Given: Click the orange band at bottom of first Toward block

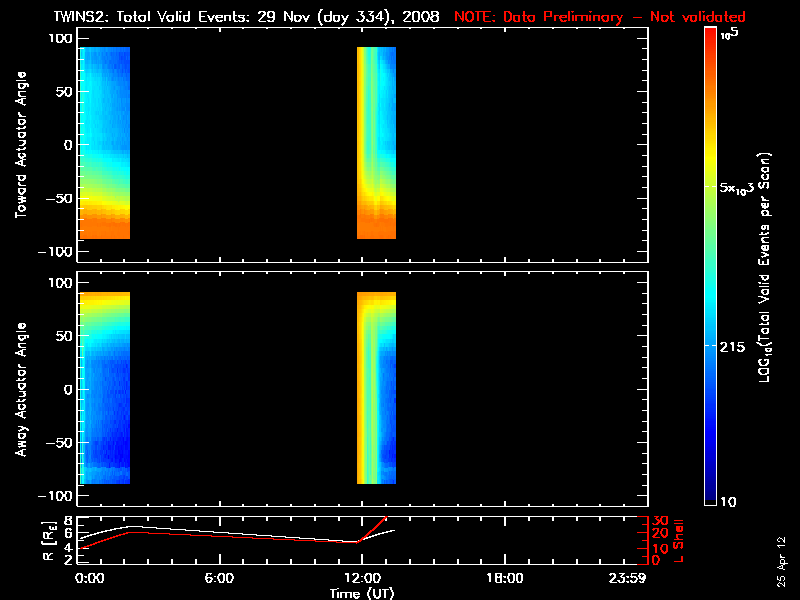Looking at the screenshot, I should (104, 225).
